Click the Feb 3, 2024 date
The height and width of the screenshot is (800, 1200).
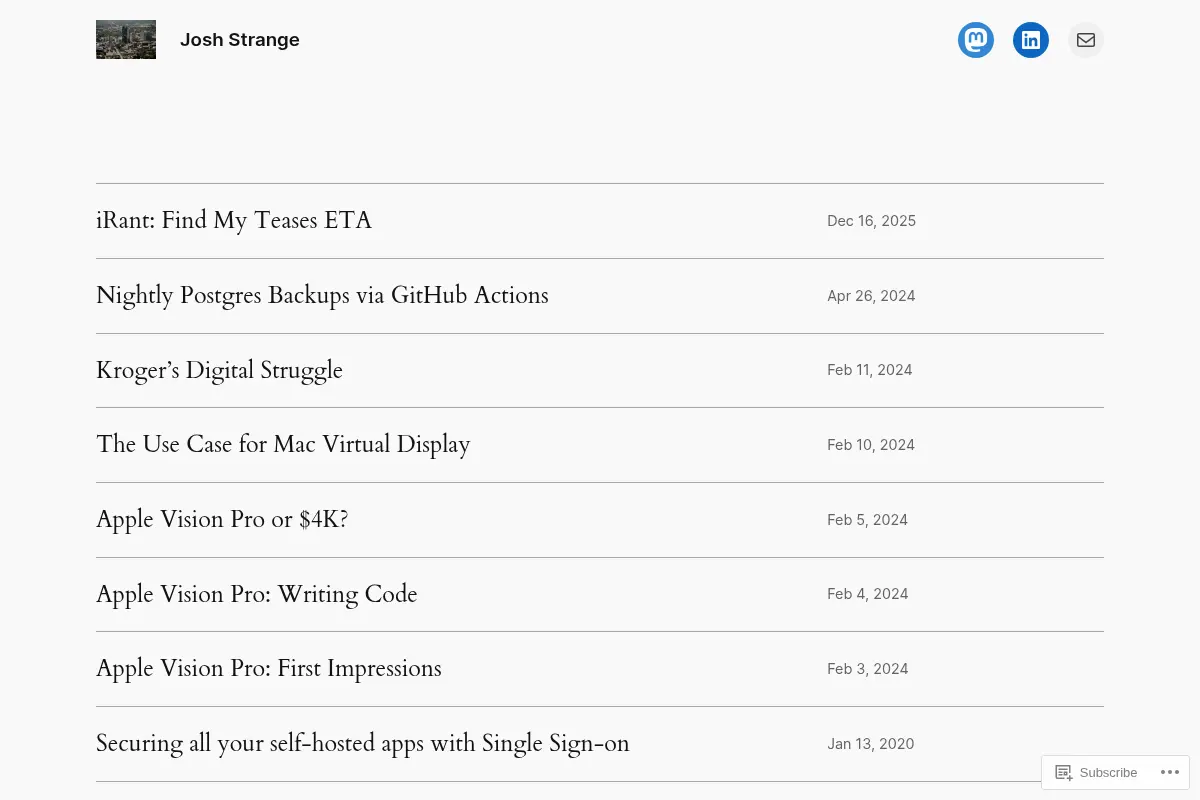coord(868,669)
